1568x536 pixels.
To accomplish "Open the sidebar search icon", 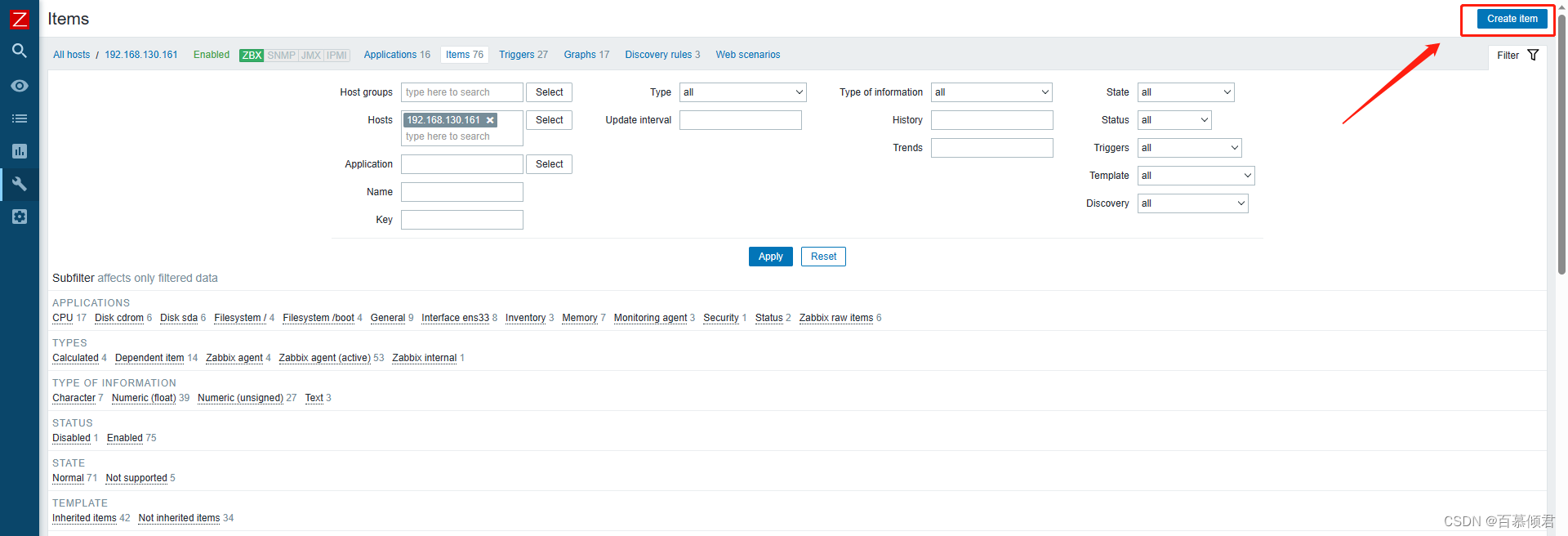I will click(20, 51).
